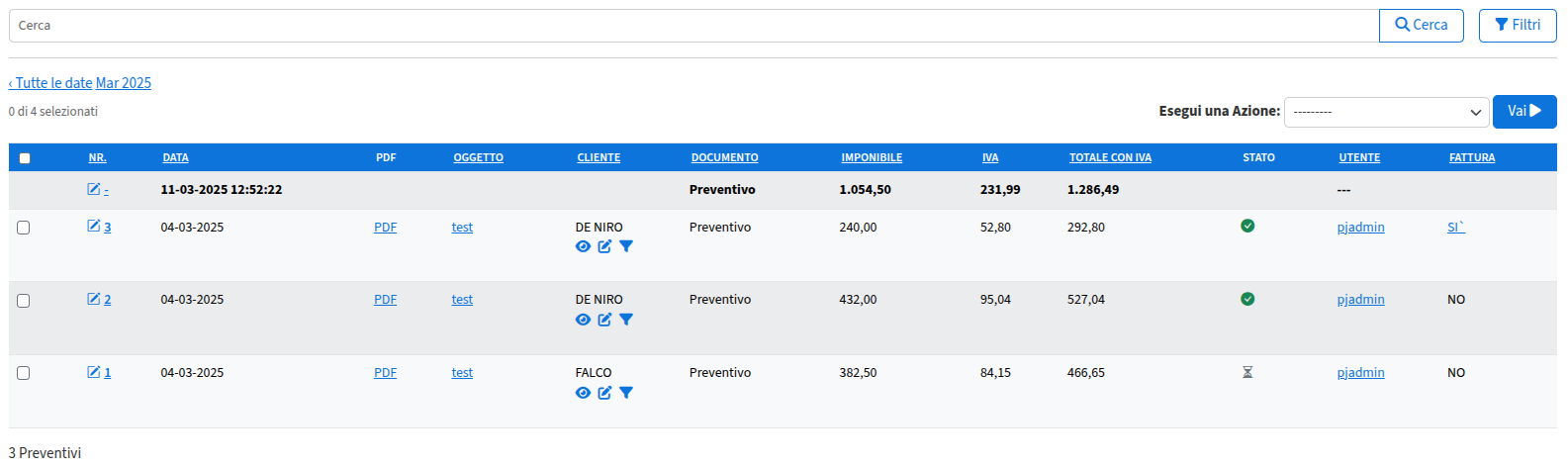Open edit icon in the totals summary row
Viewport: 1568px width, 467px height.
pyautogui.click(x=94, y=189)
